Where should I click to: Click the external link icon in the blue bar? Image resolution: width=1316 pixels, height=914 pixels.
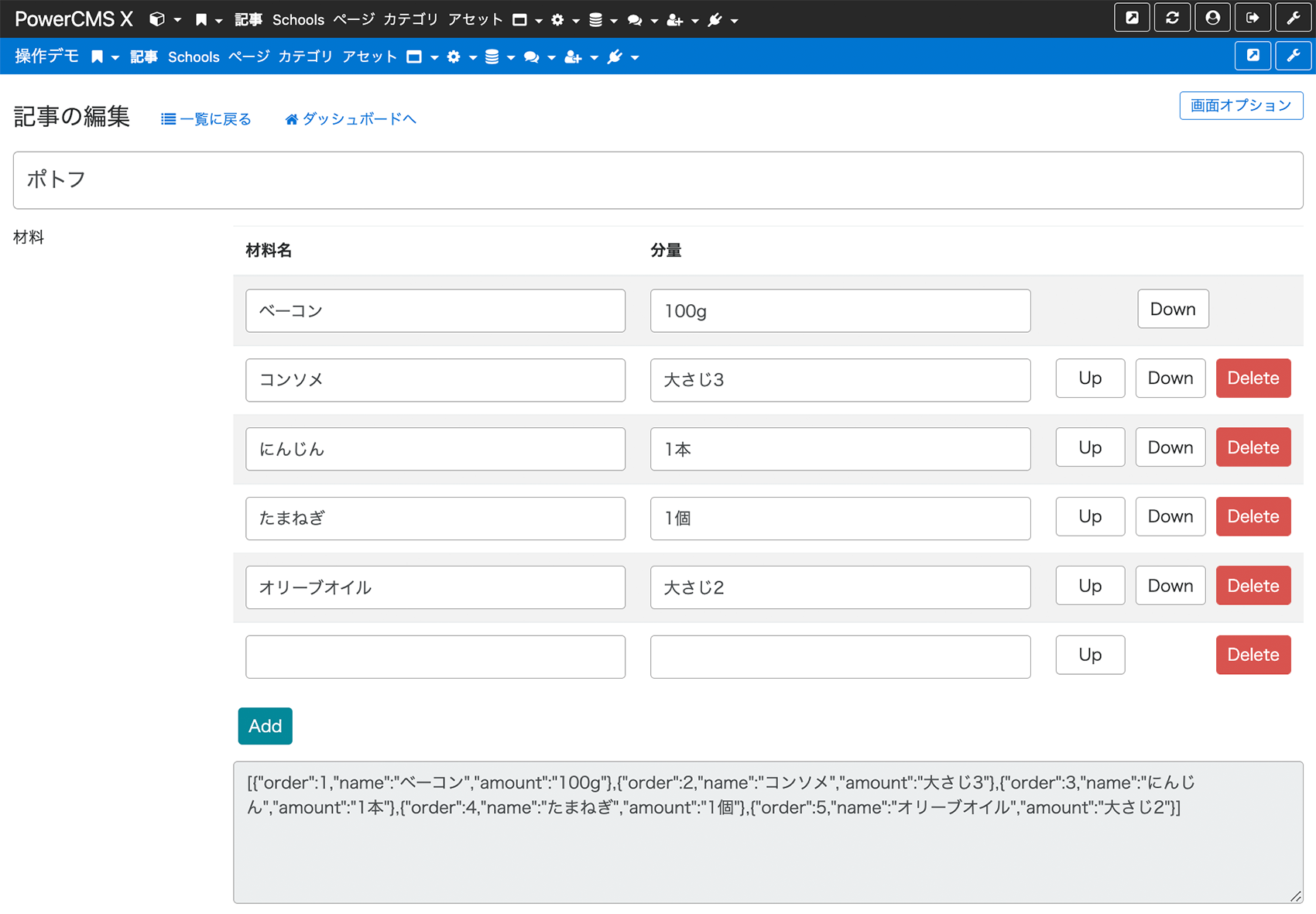(1252, 56)
